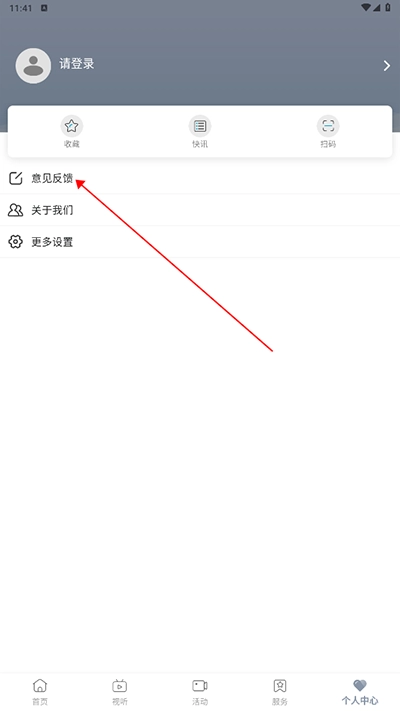Screen dimensions: 400x711
Task: Go to the 活动 activity tab
Action: 200,692
